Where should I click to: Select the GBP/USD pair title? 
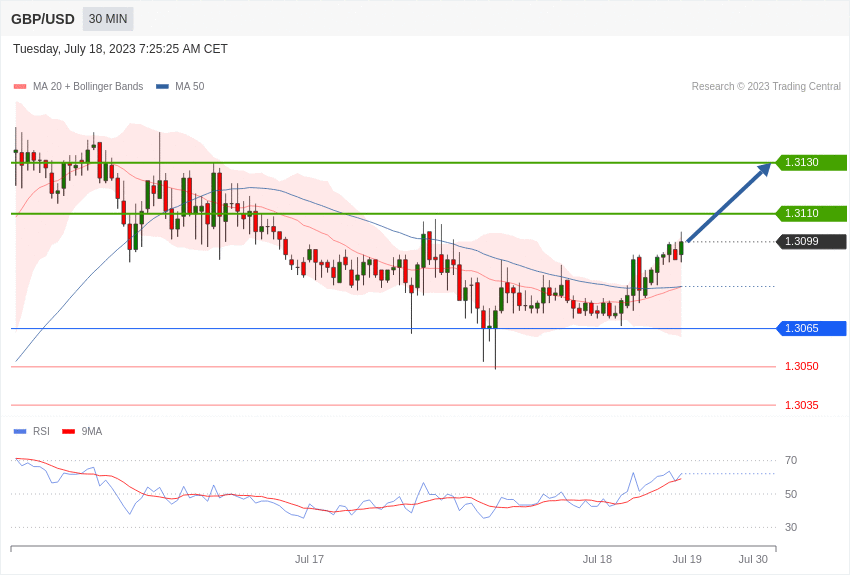[x=43, y=19]
